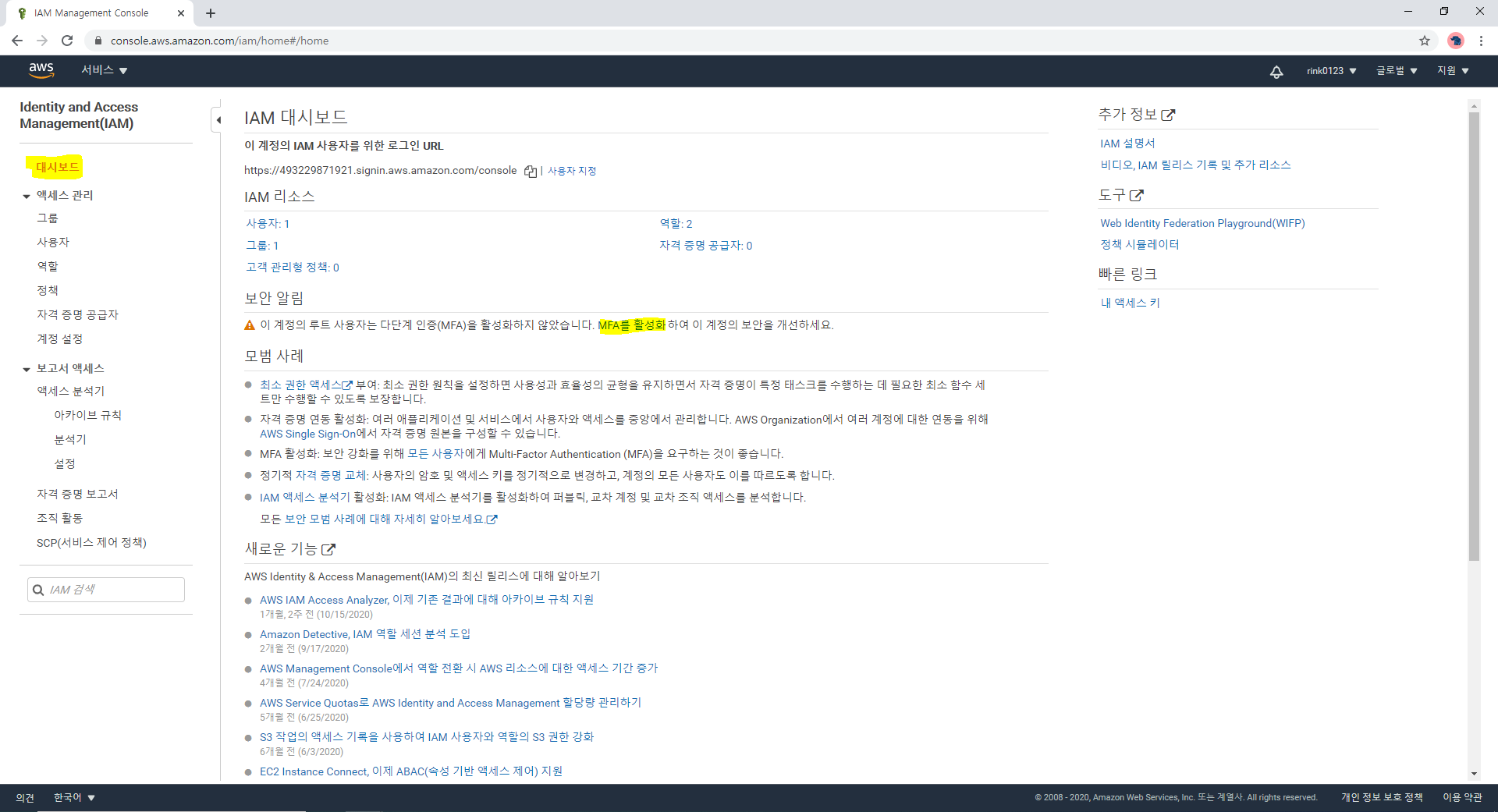Click the IAM 검색 input field

(106, 590)
